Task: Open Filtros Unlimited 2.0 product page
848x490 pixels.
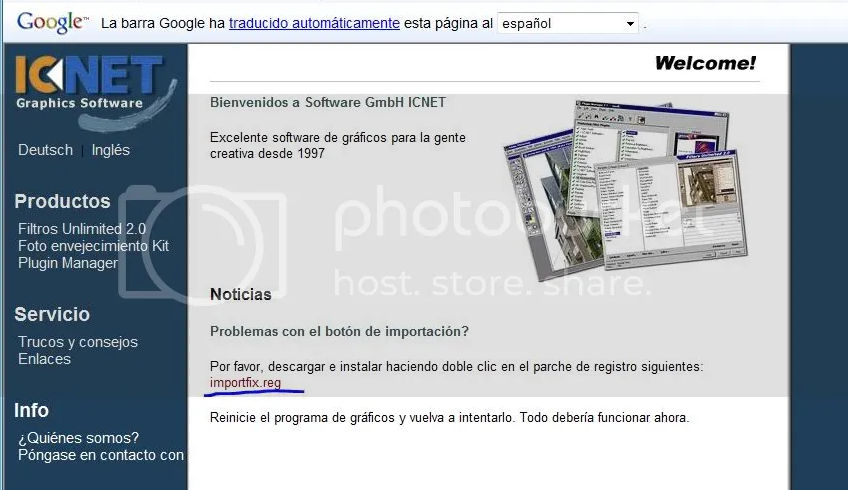Action: point(82,229)
